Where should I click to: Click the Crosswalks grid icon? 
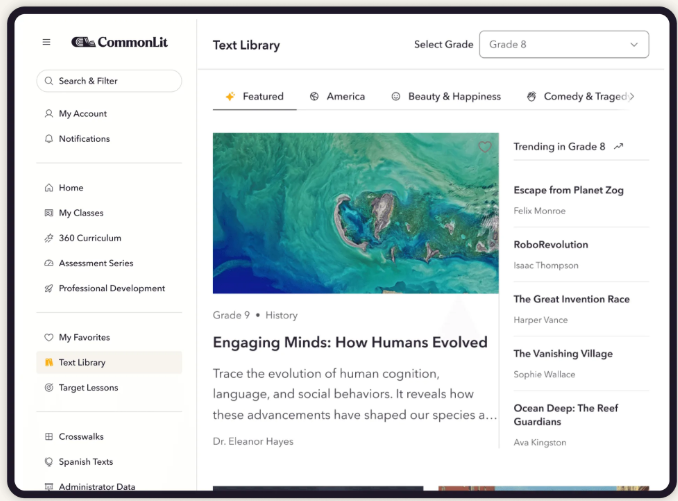click(x=49, y=437)
